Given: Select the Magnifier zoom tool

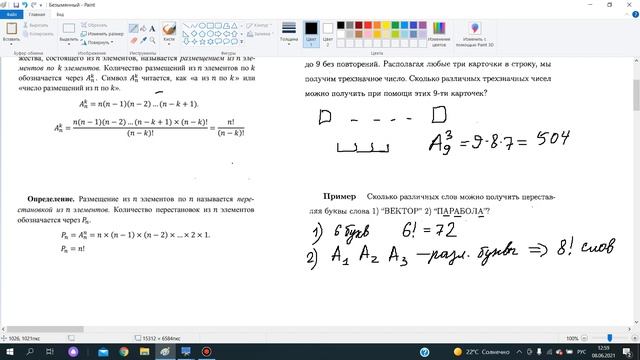Looking at the screenshot, I should [152, 40].
